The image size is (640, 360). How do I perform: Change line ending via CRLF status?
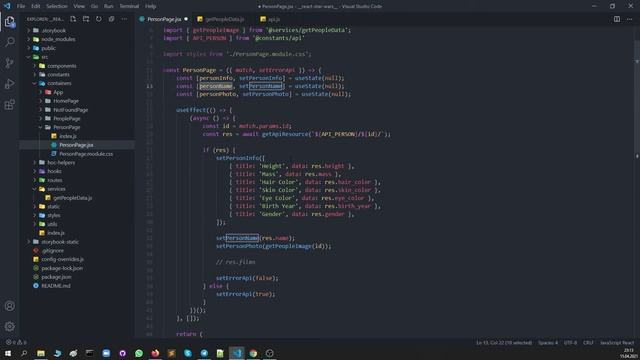tap(588, 343)
